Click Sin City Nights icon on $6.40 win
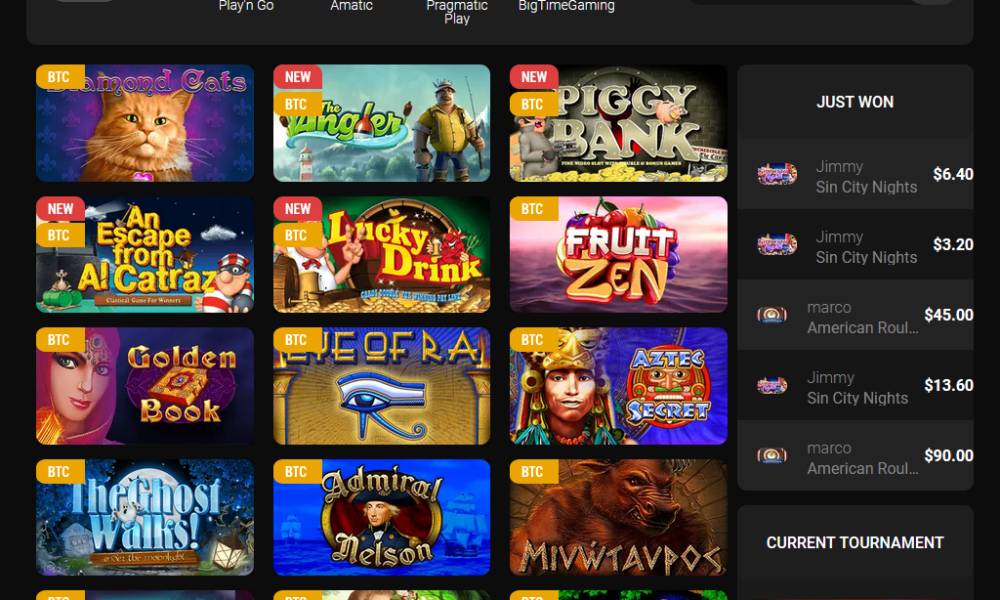Viewport: 1000px width, 600px height. click(x=777, y=174)
